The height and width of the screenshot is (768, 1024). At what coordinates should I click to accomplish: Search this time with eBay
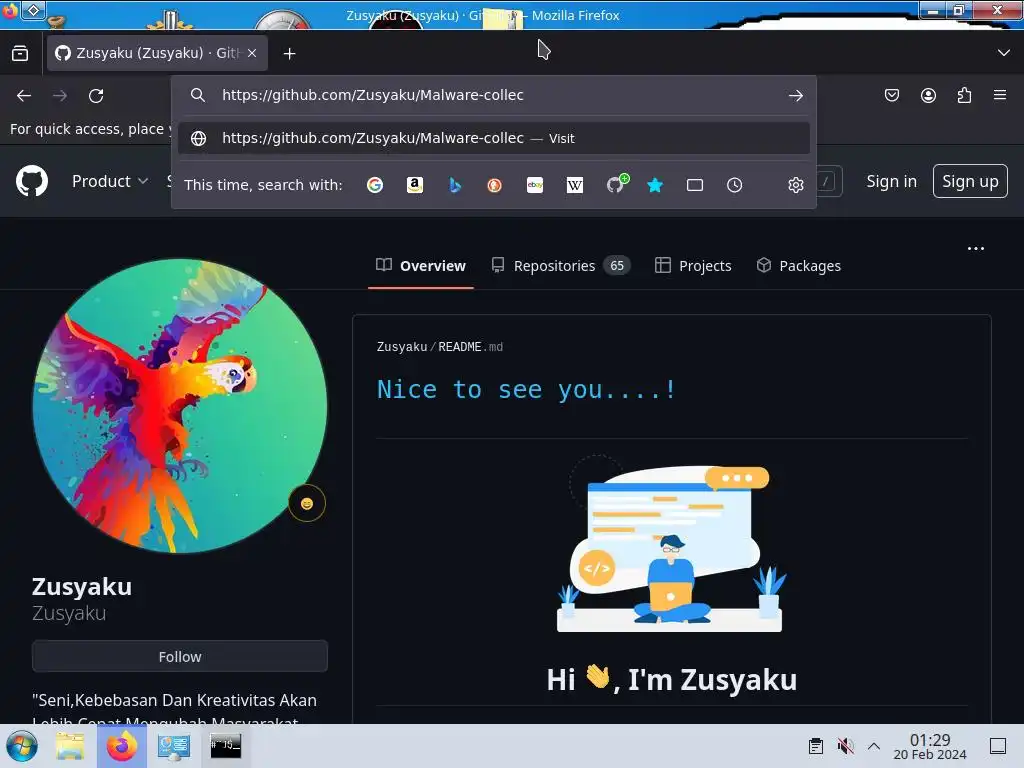[x=535, y=185]
